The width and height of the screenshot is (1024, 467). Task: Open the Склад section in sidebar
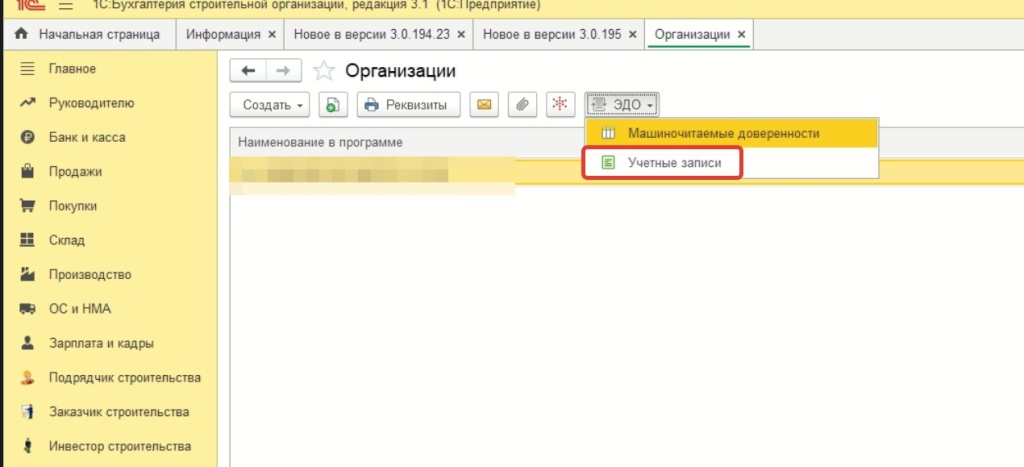[x=67, y=240]
